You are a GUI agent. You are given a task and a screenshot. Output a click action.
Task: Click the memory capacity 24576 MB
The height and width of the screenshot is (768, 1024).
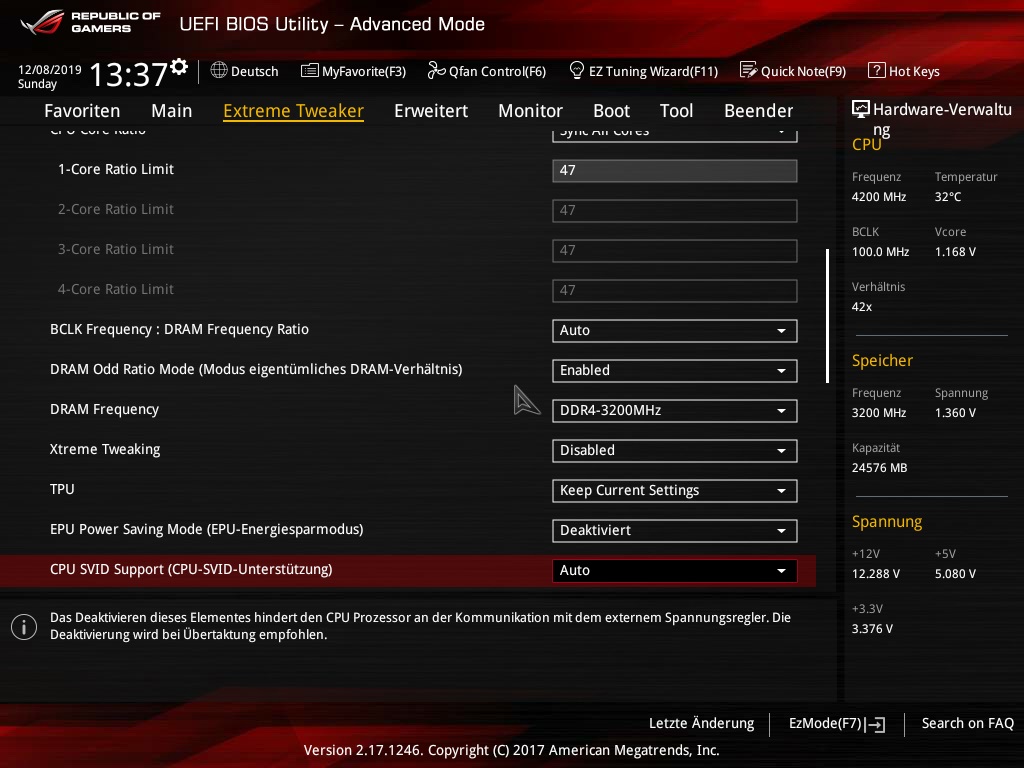tap(879, 468)
